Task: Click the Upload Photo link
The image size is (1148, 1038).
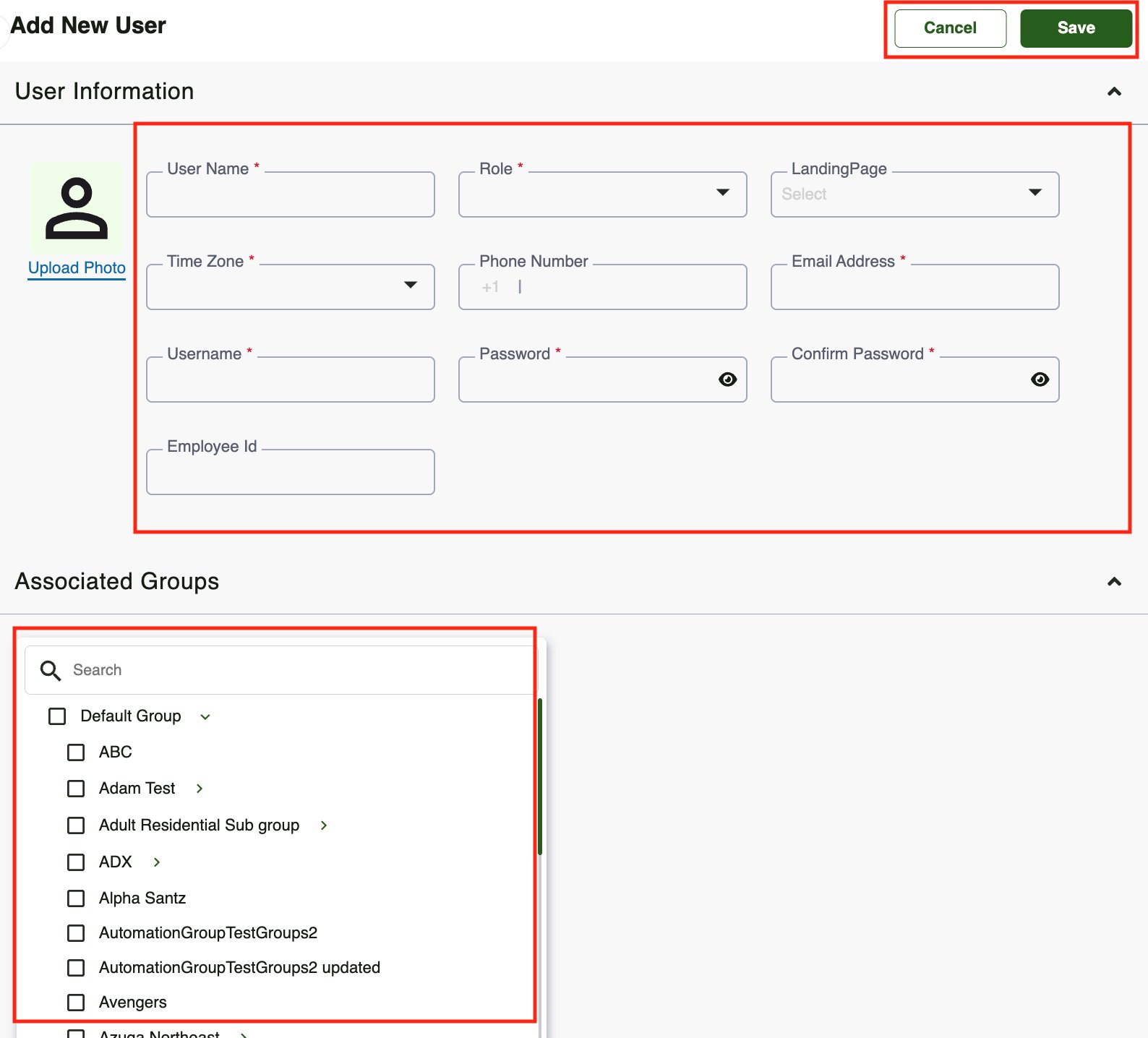Action: click(x=77, y=268)
